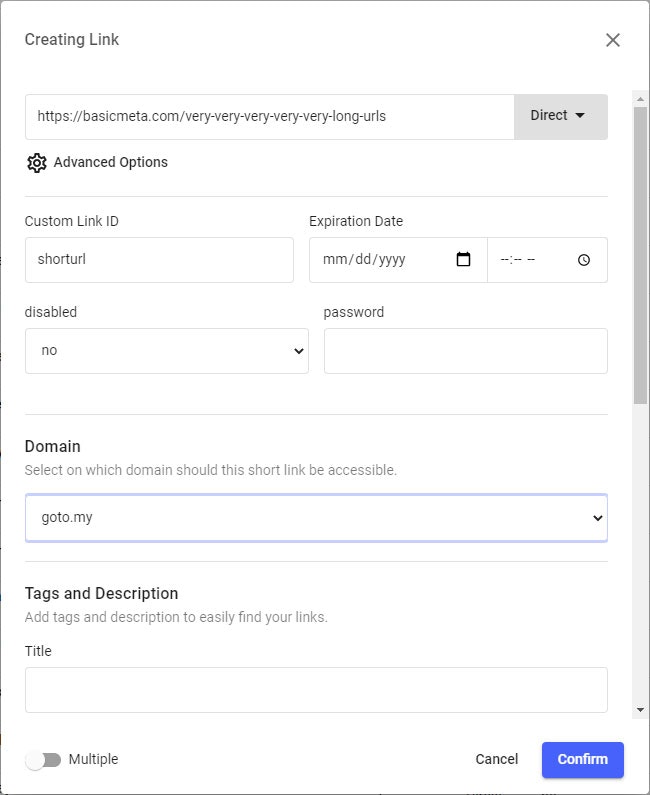
Task: Expand the disabled dropdown showing no
Action: point(166,351)
